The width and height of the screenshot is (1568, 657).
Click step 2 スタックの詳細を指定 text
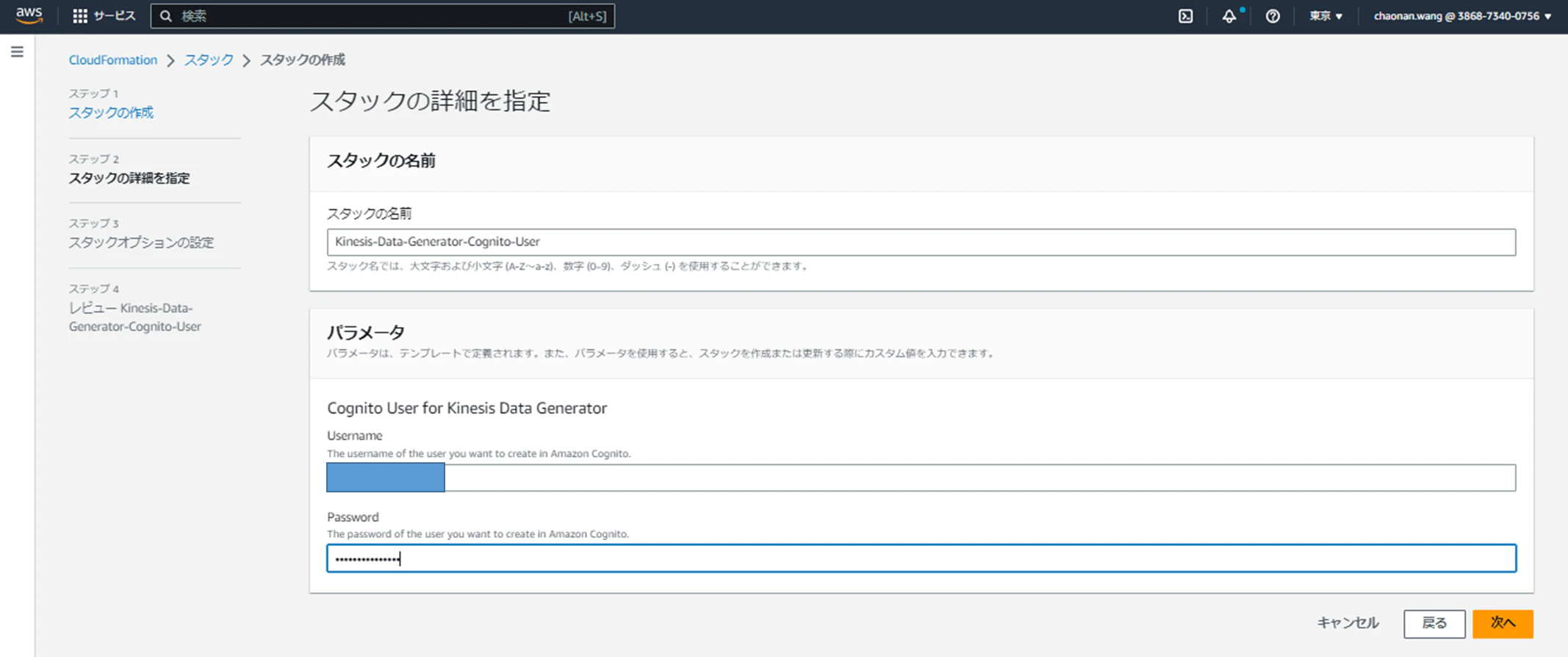[129, 178]
